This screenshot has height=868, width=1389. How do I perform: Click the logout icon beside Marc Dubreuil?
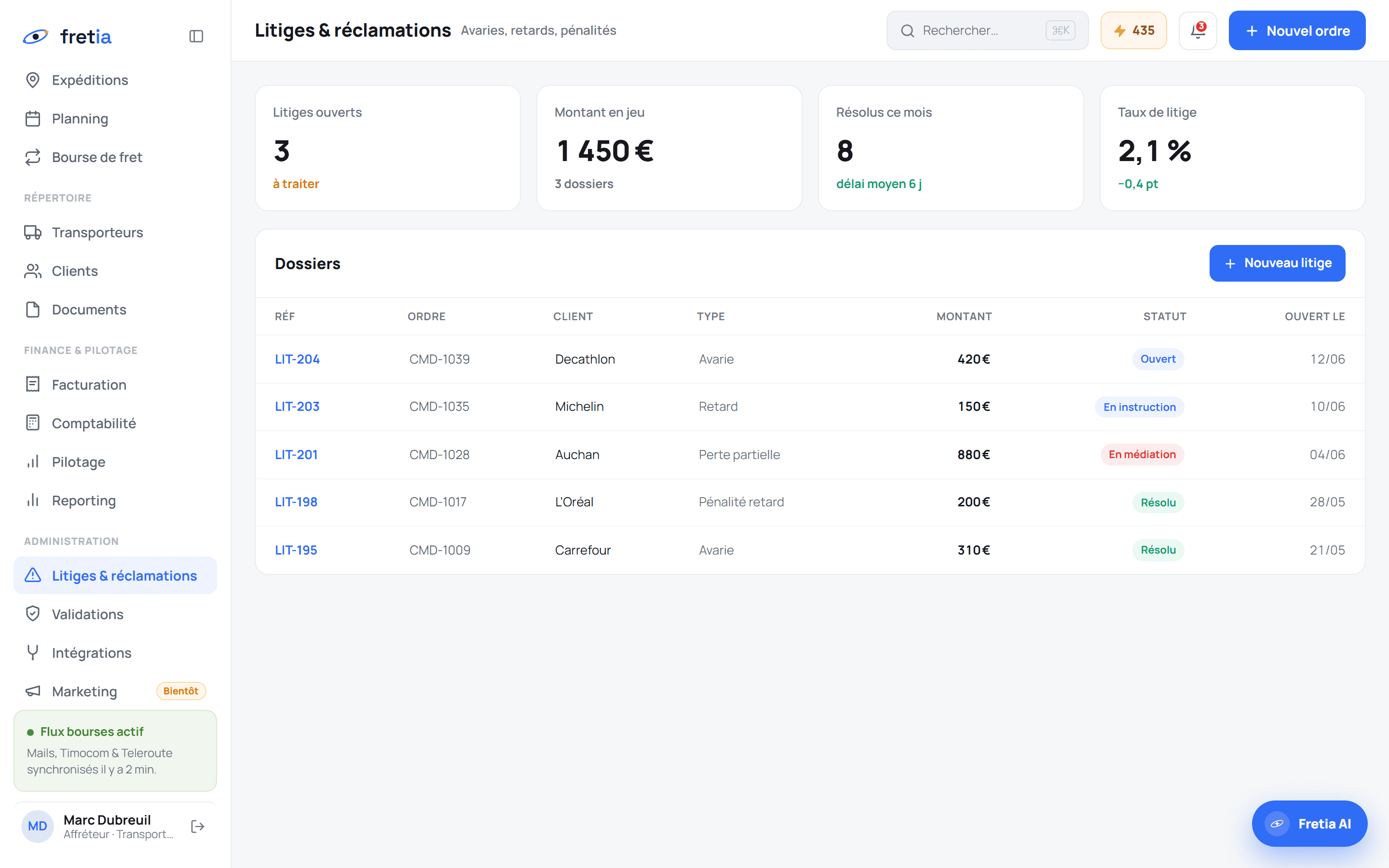click(x=197, y=826)
